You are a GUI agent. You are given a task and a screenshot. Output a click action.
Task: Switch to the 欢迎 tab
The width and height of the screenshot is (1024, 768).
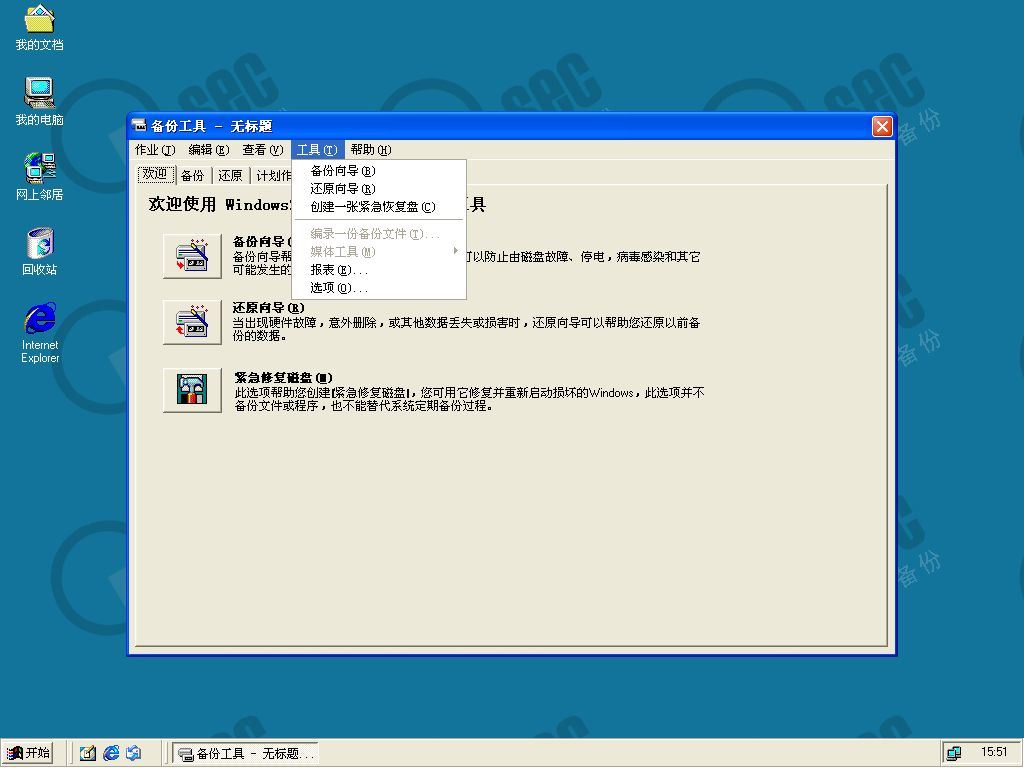point(155,174)
